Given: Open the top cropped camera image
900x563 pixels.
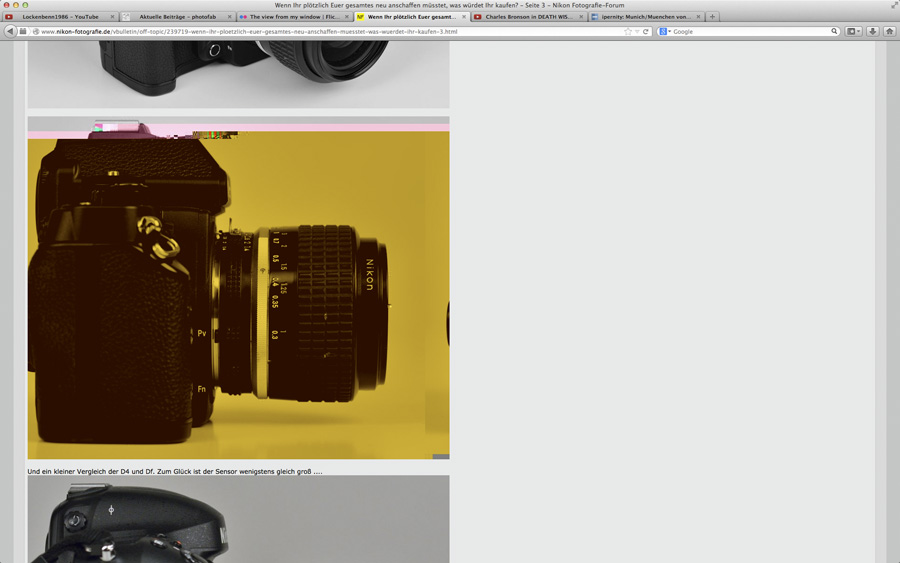Looking at the screenshot, I should [x=238, y=74].
